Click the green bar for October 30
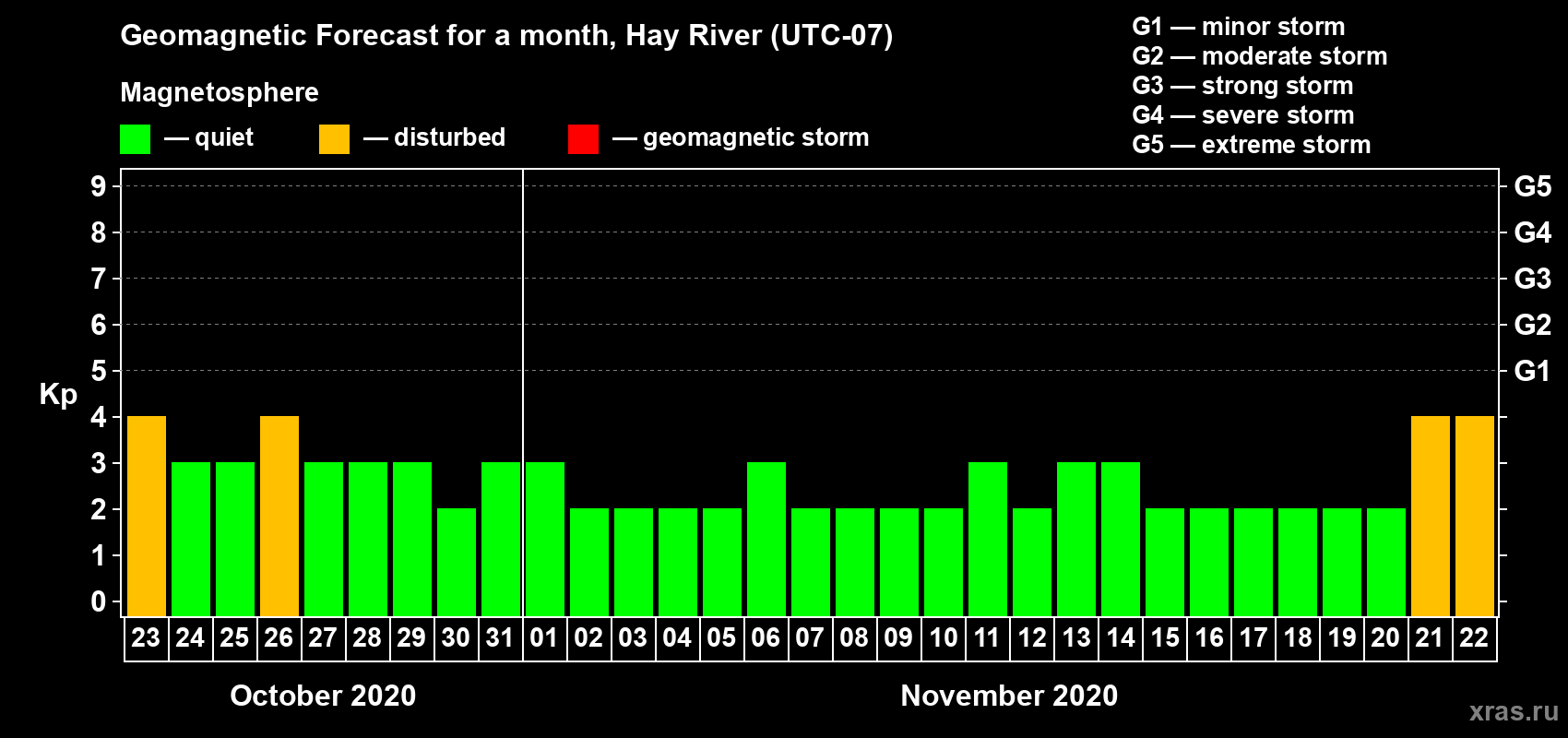Screen dimensions: 1568x738 (x=457, y=562)
